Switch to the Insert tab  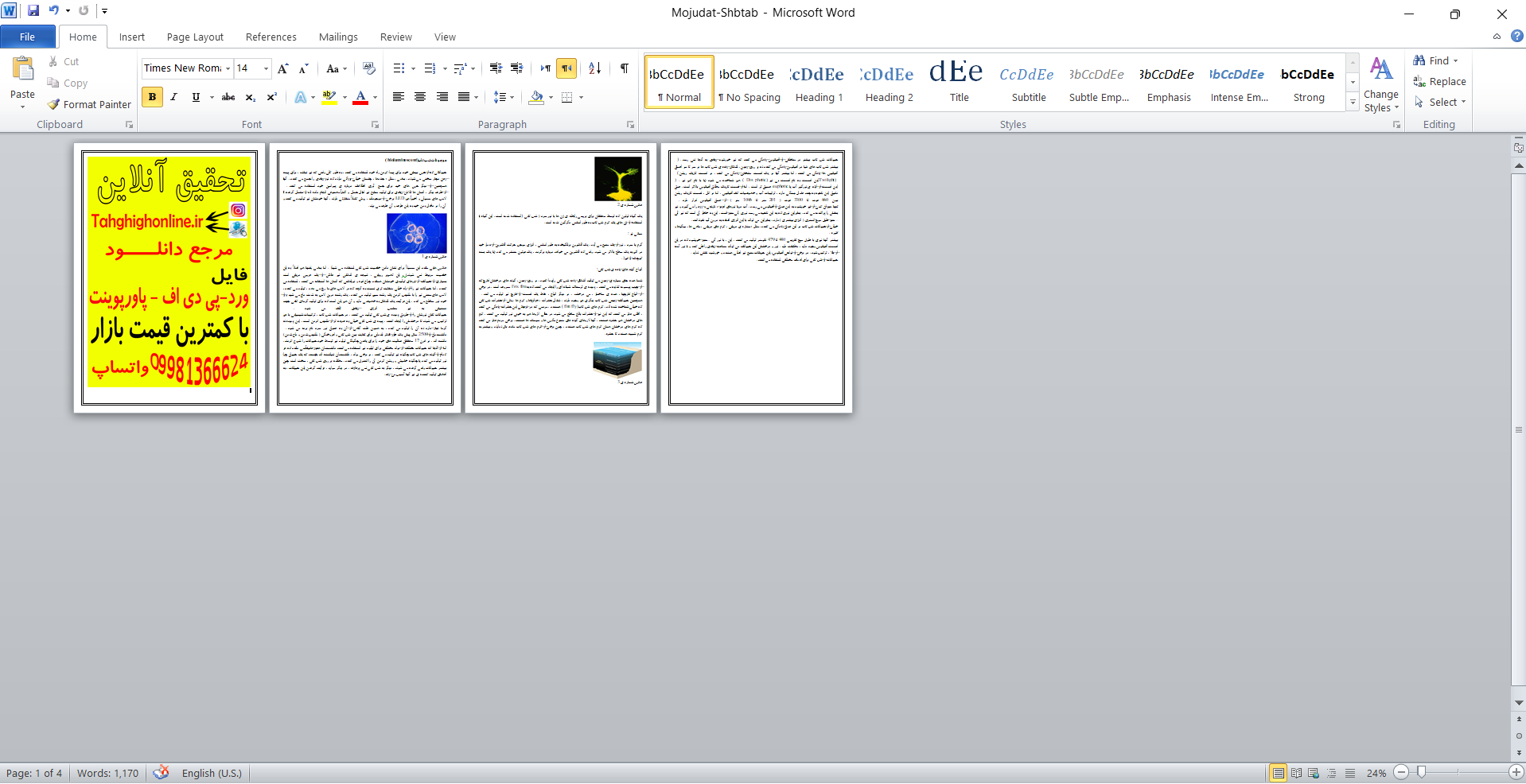(x=132, y=37)
